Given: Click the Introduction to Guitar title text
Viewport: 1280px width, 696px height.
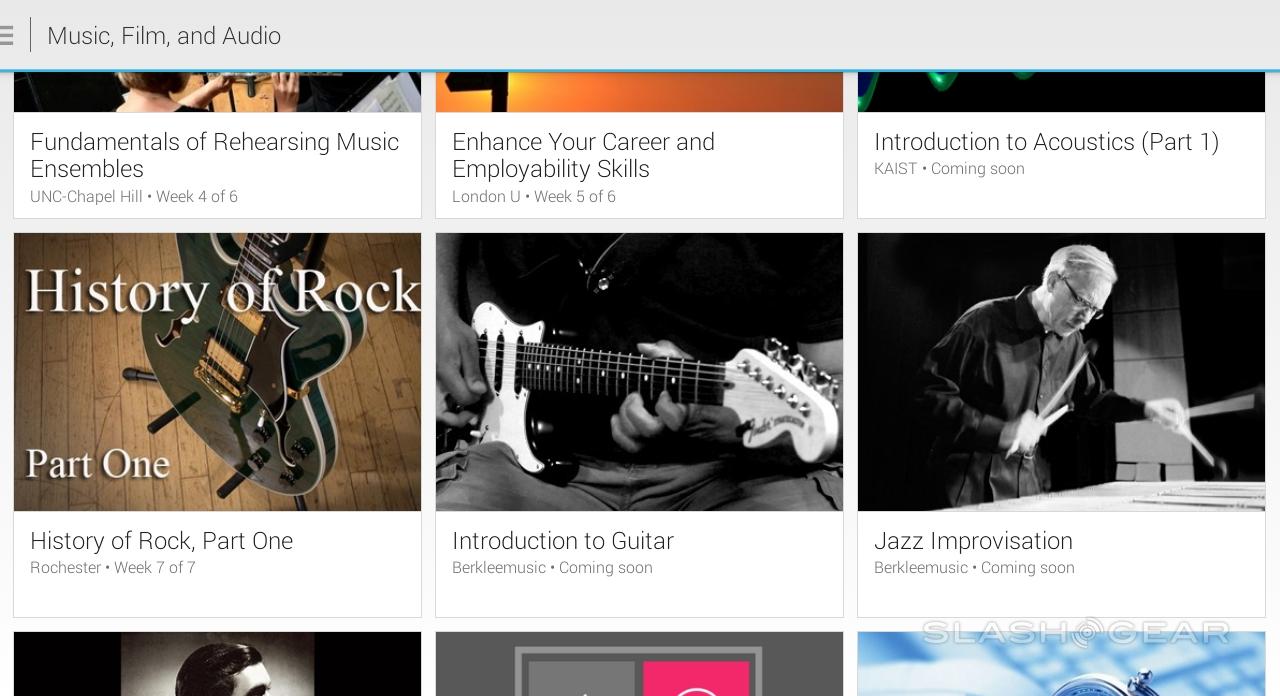Looking at the screenshot, I should (563, 541).
